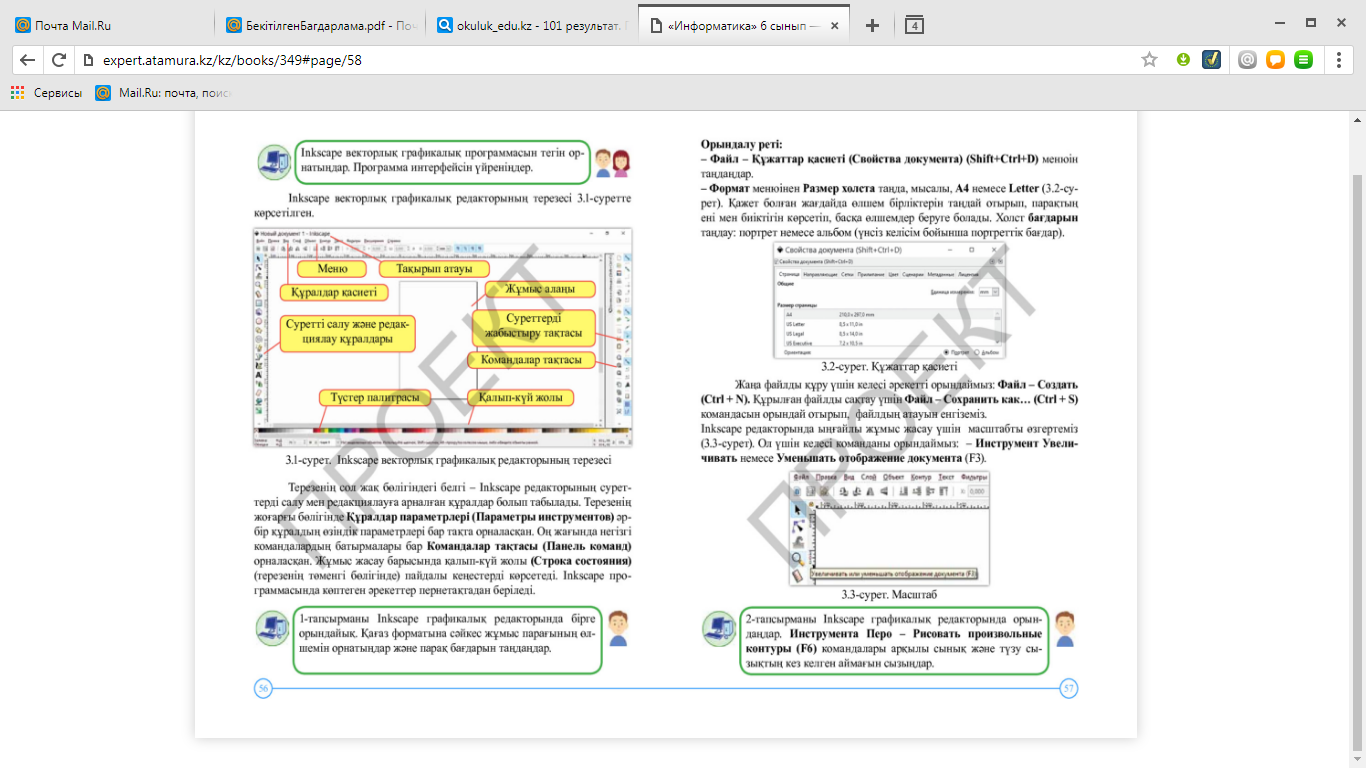The width and height of the screenshot is (1366, 768).
Task: Open the blue checkmark extension icon
Action: tap(1211, 60)
